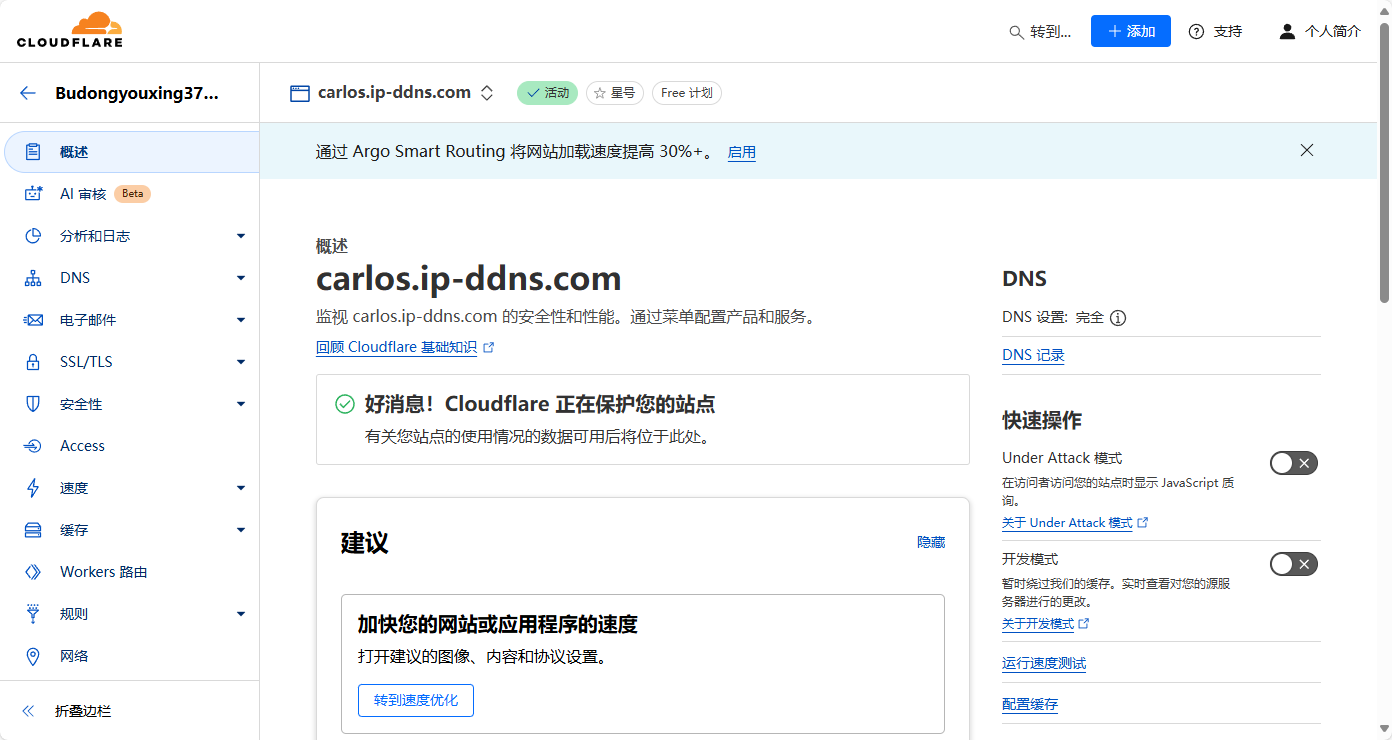Screen dimensions: 1392x740
Task: Open Access in the sidebar
Action: (130, 446)
